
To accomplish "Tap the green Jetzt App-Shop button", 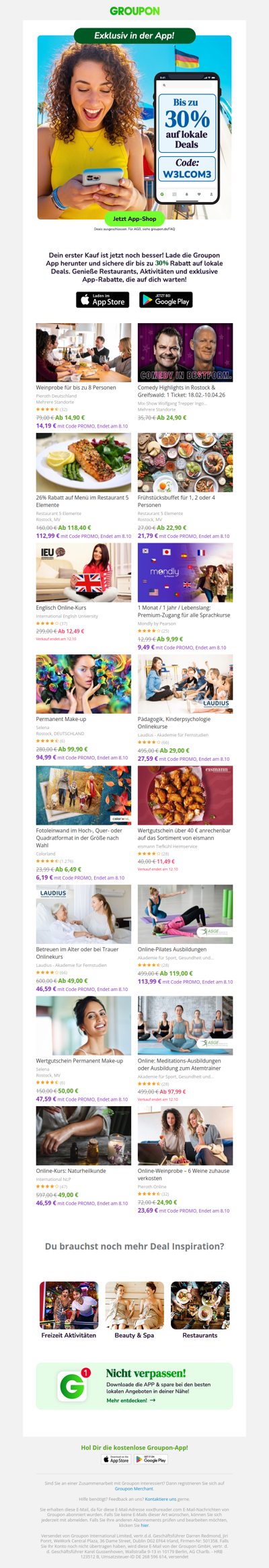I will (x=134, y=219).
